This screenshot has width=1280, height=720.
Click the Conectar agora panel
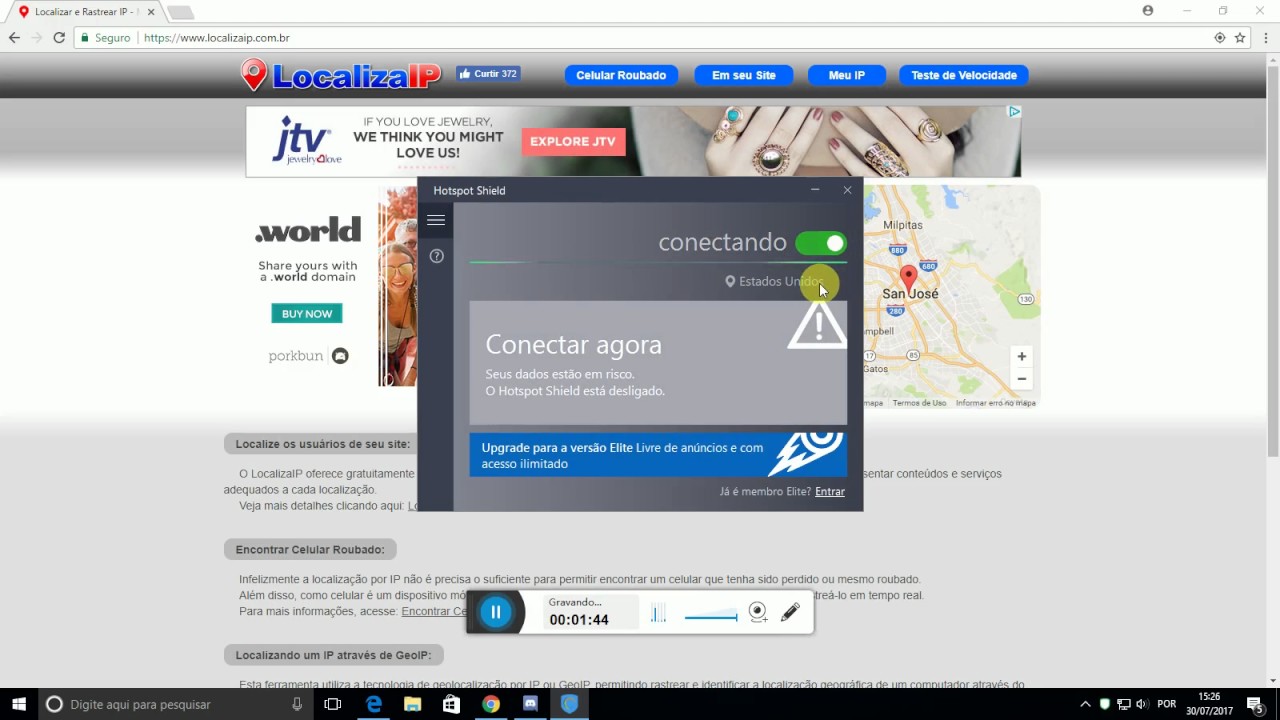pos(658,363)
